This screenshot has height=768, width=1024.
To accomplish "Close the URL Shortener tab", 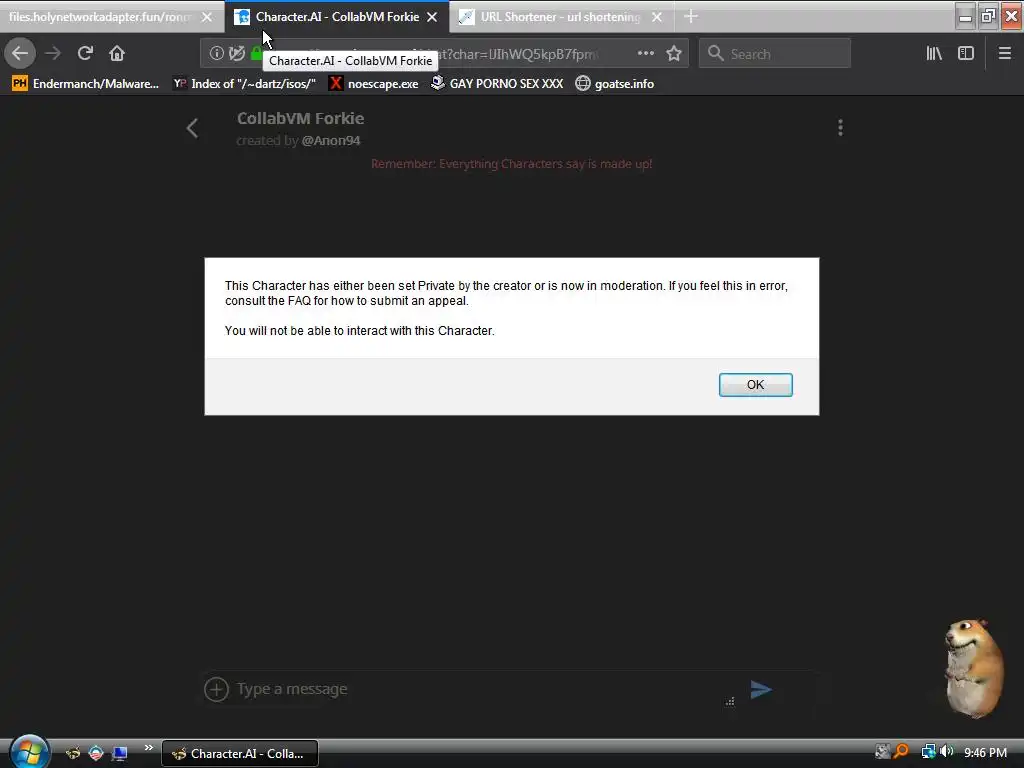I will 657,17.
